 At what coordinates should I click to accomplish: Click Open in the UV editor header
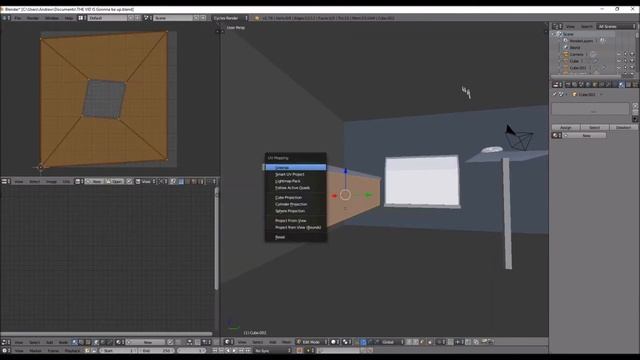tap(115, 181)
